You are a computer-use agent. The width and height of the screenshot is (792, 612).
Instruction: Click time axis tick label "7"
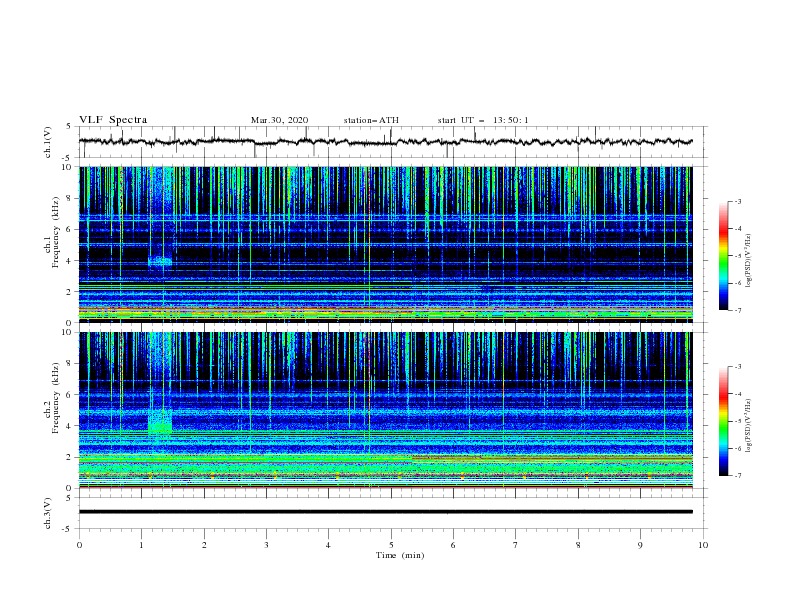tap(516, 545)
